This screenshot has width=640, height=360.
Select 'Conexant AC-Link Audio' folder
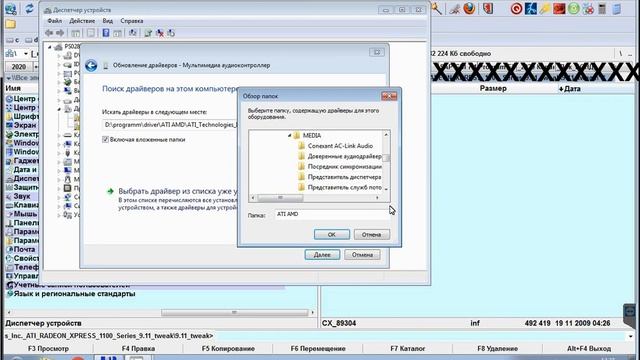coord(340,146)
